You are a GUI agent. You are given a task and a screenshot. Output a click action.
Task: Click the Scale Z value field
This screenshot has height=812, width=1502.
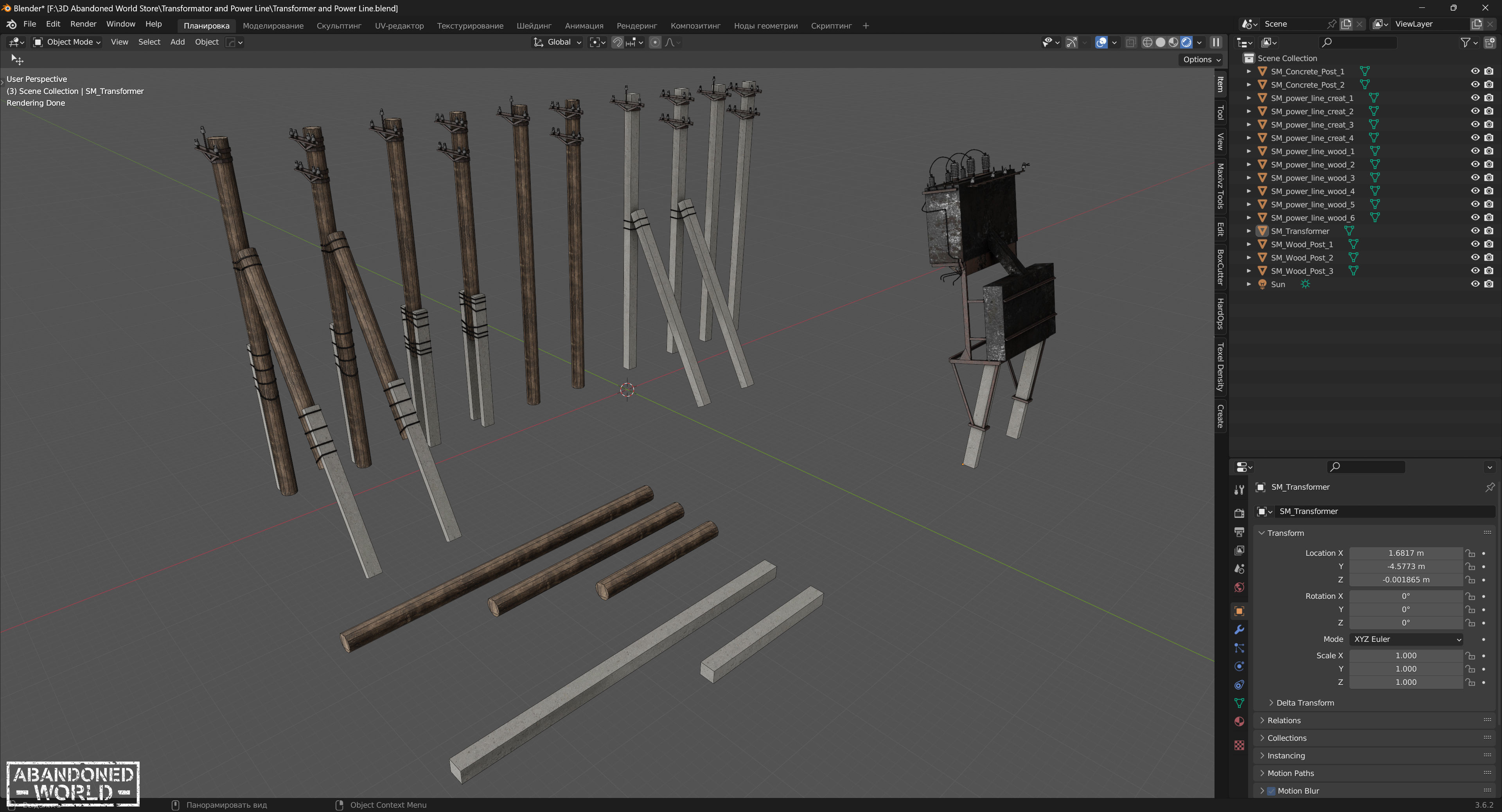click(1405, 683)
